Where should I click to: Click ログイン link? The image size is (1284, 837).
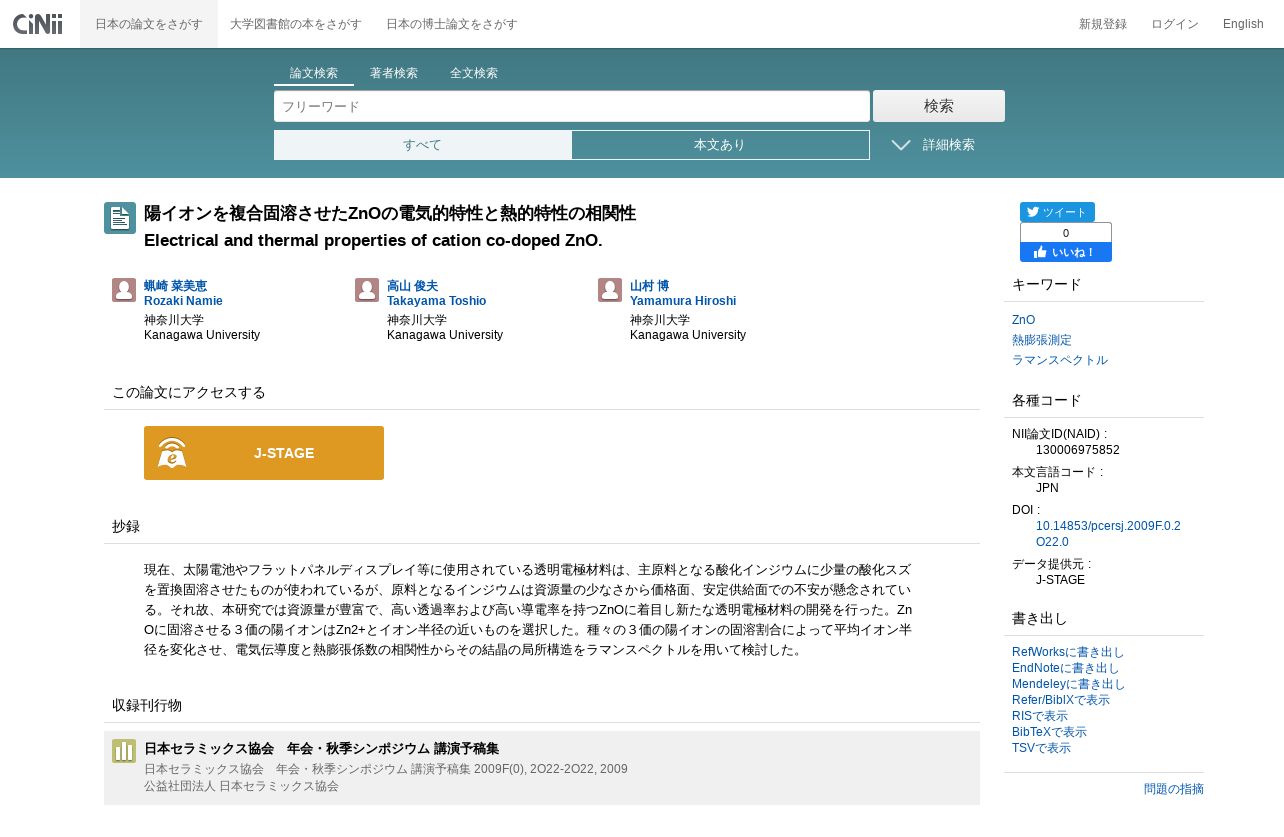(1175, 24)
